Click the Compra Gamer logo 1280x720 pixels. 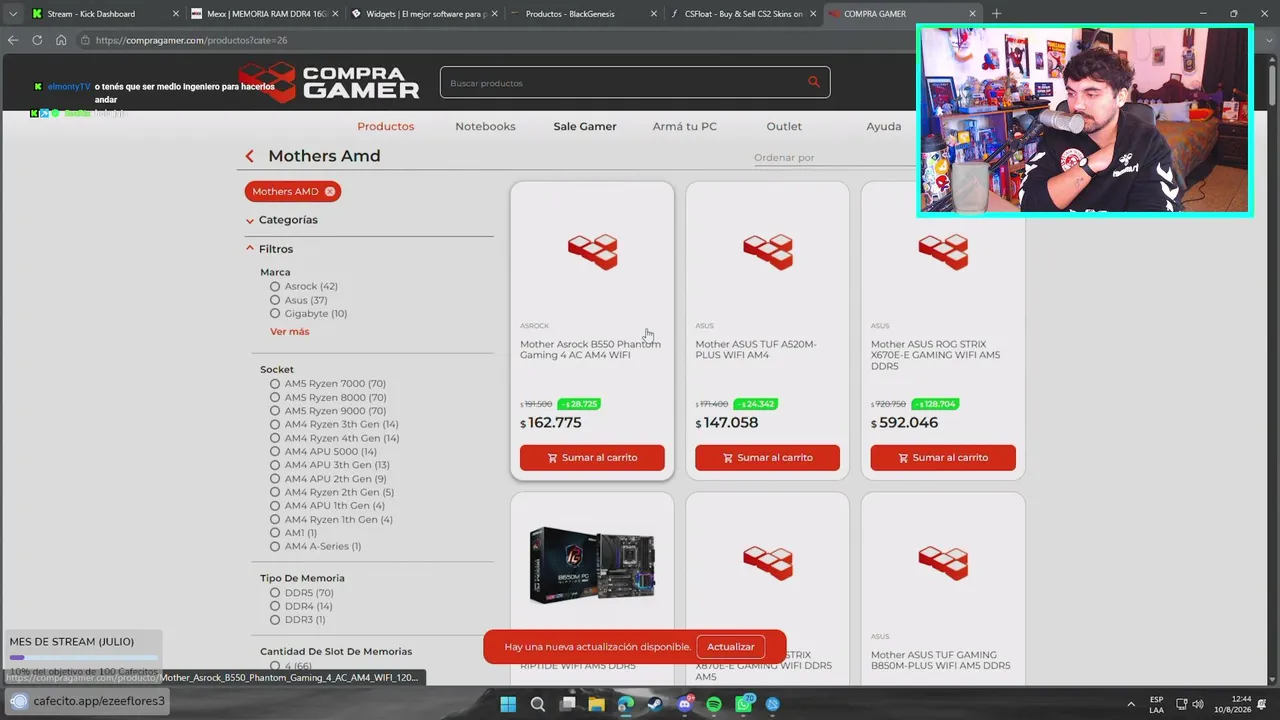329,83
